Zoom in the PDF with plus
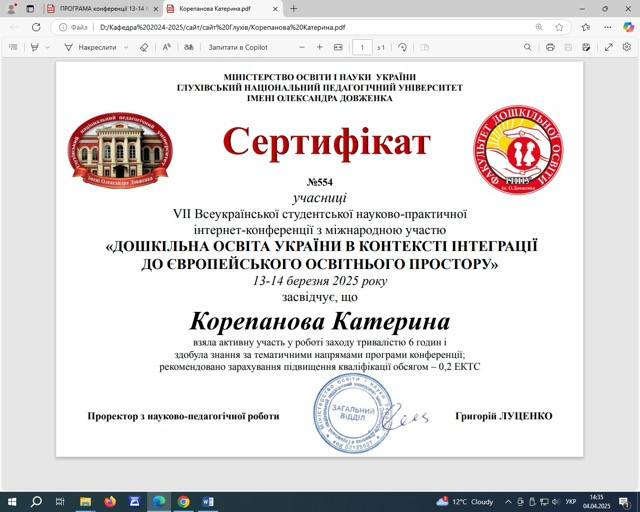640x512 pixels. coord(320,47)
